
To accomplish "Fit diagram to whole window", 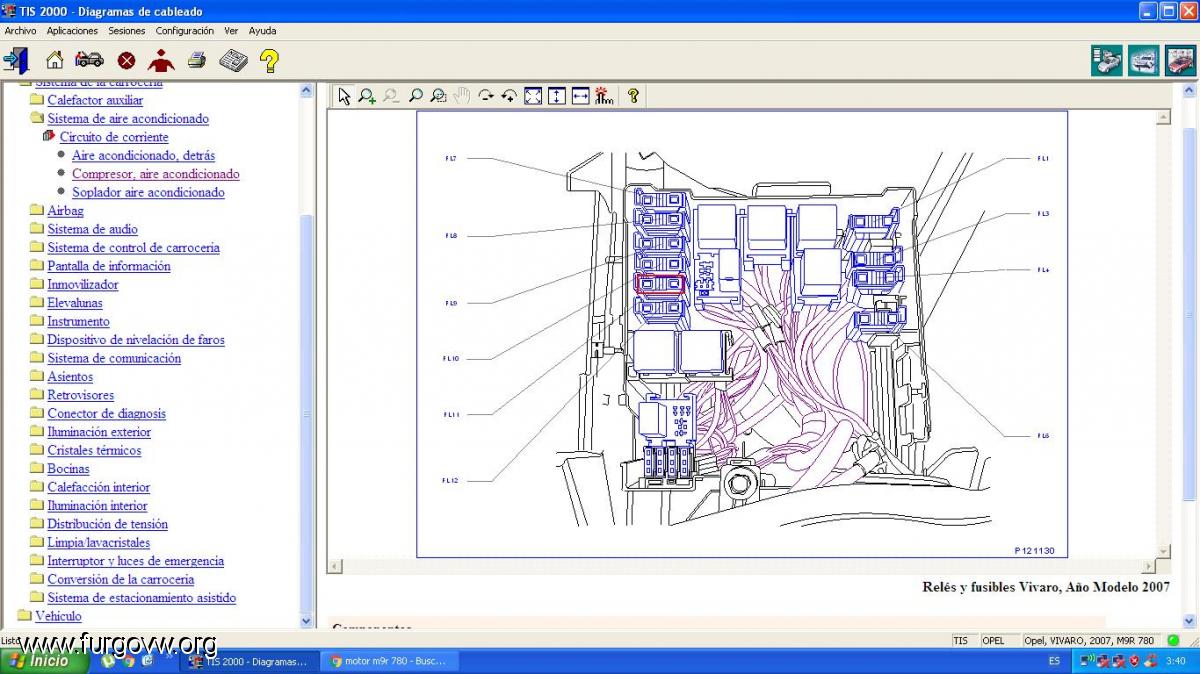I will pos(533,96).
